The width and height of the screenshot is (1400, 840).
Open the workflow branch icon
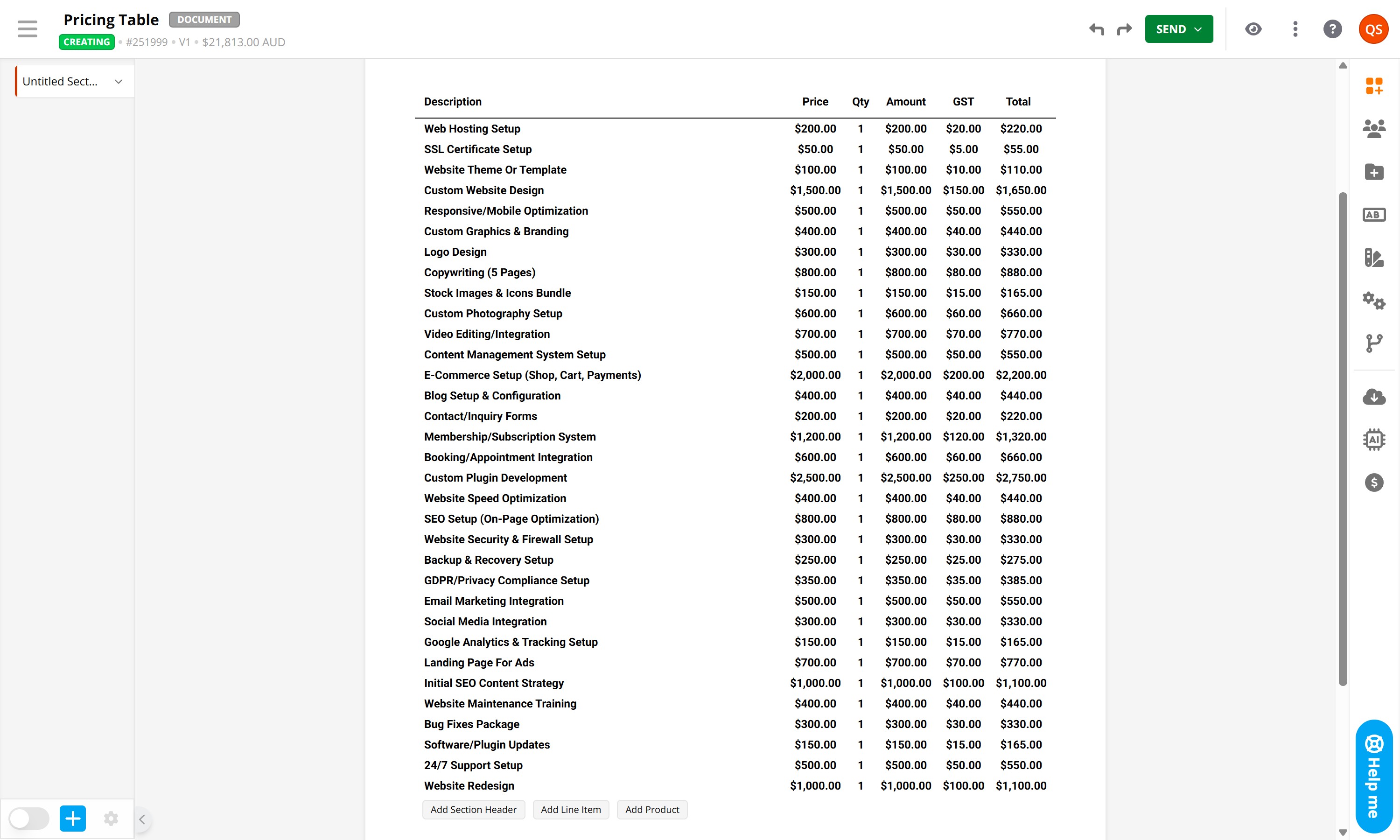(x=1373, y=343)
